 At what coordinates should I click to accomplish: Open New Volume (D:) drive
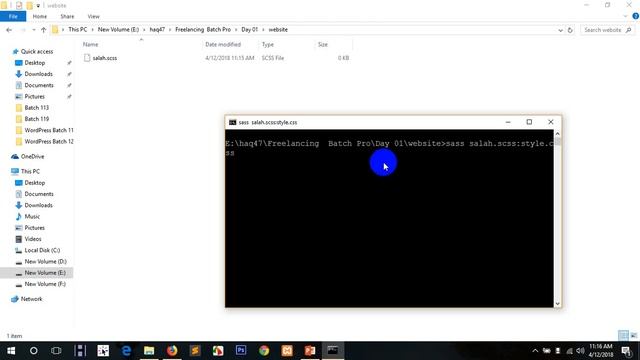point(45,261)
